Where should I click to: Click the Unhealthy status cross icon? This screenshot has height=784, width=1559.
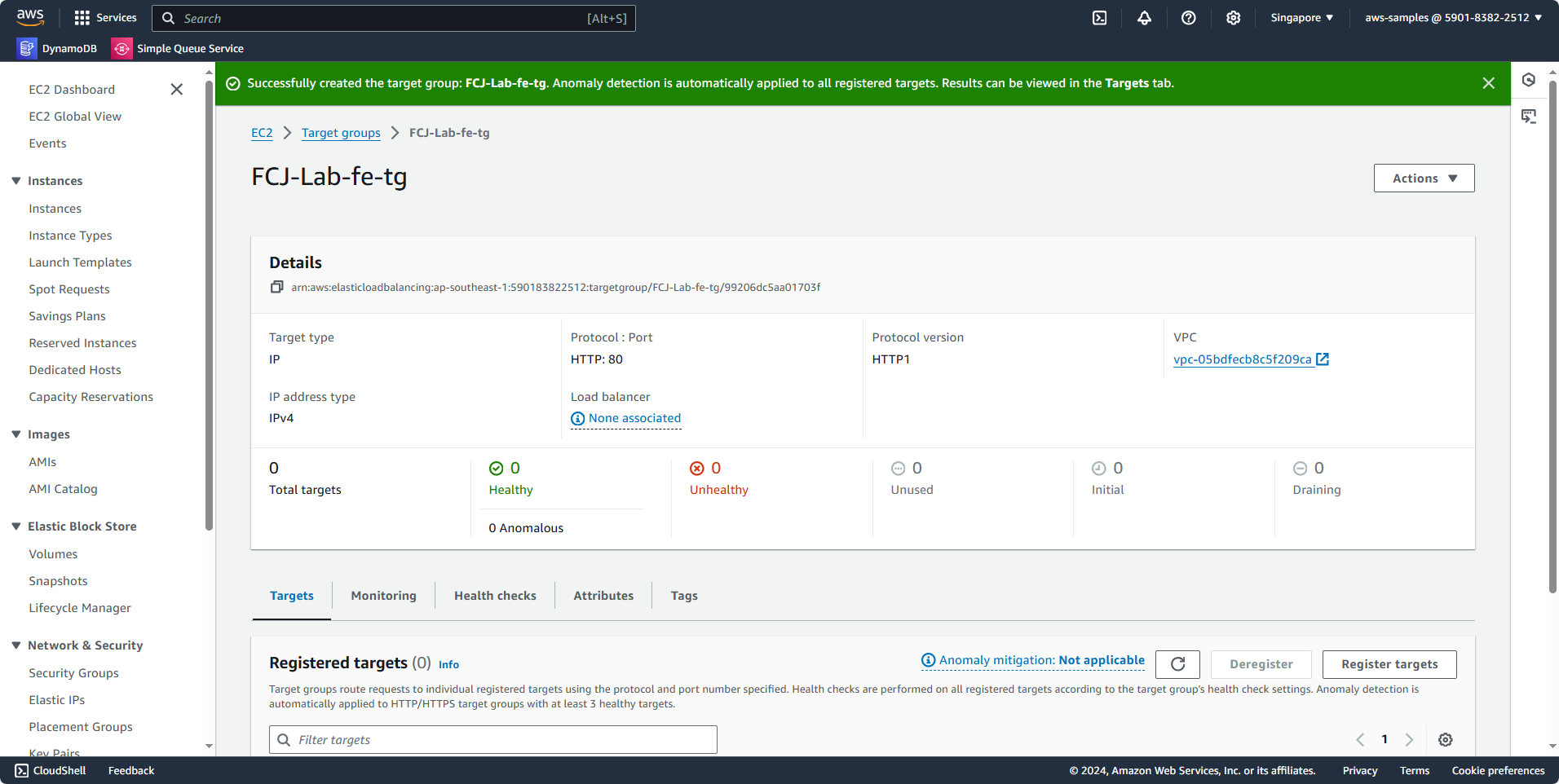(697, 469)
